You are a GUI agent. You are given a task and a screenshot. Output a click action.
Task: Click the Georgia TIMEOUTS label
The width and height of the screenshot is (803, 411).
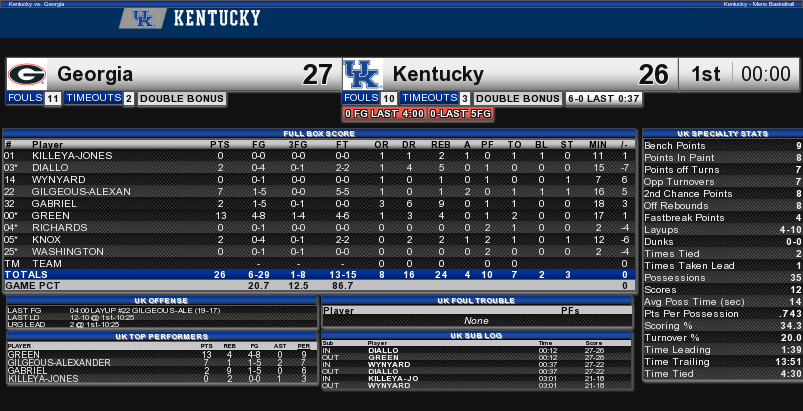coord(93,98)
